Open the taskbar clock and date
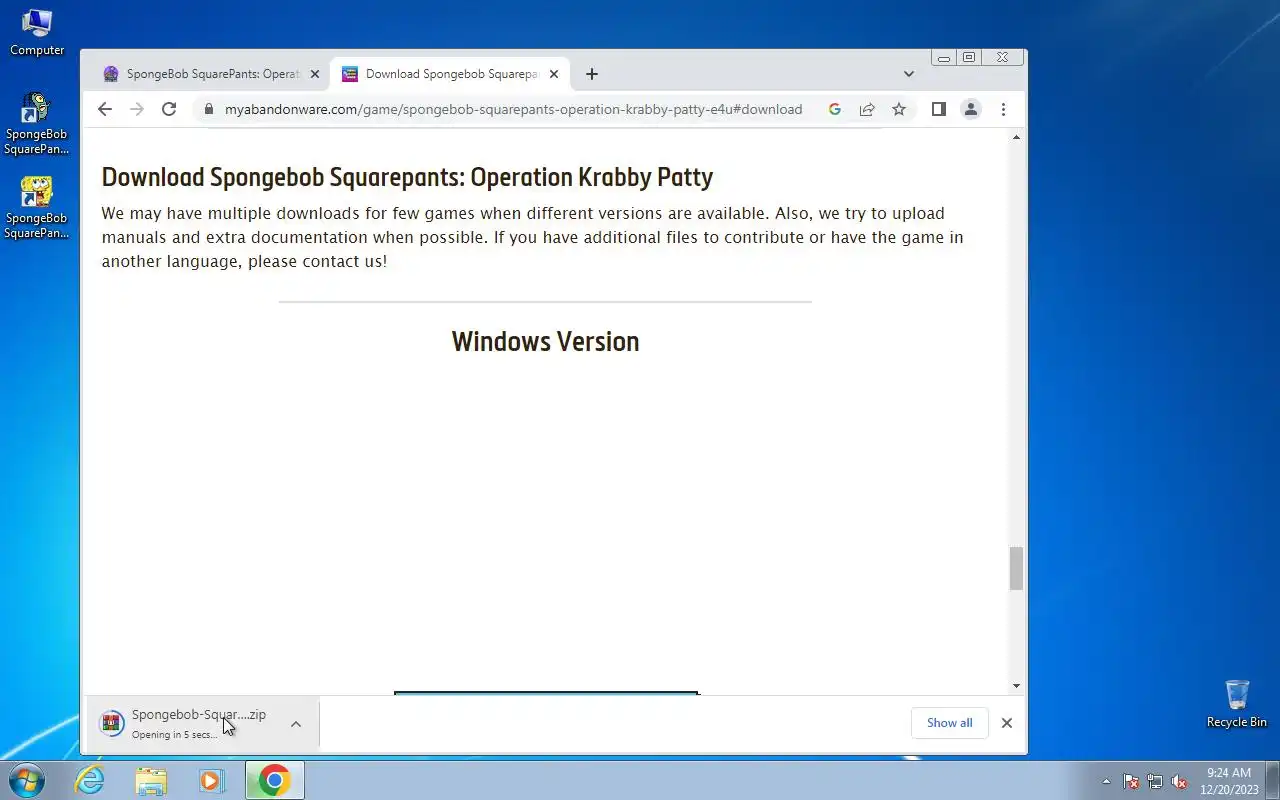 1229,781
